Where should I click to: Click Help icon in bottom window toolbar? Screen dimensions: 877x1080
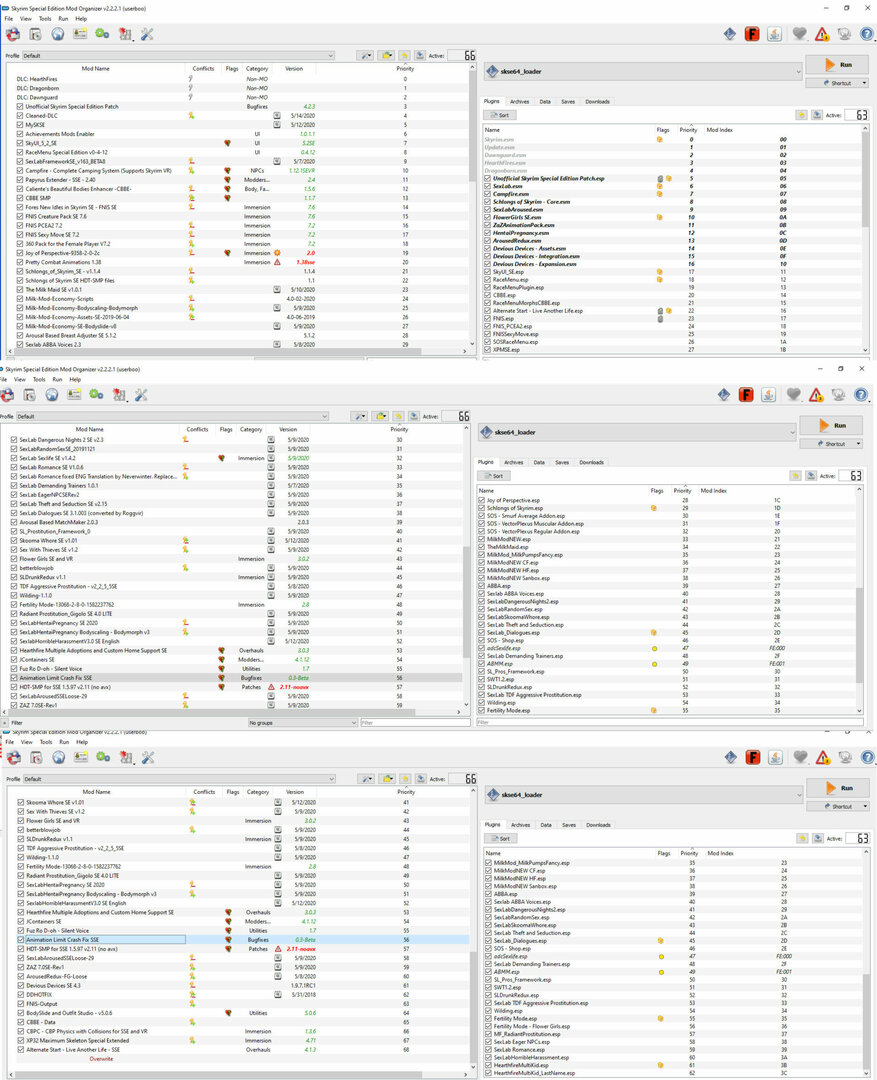point(867,757)
